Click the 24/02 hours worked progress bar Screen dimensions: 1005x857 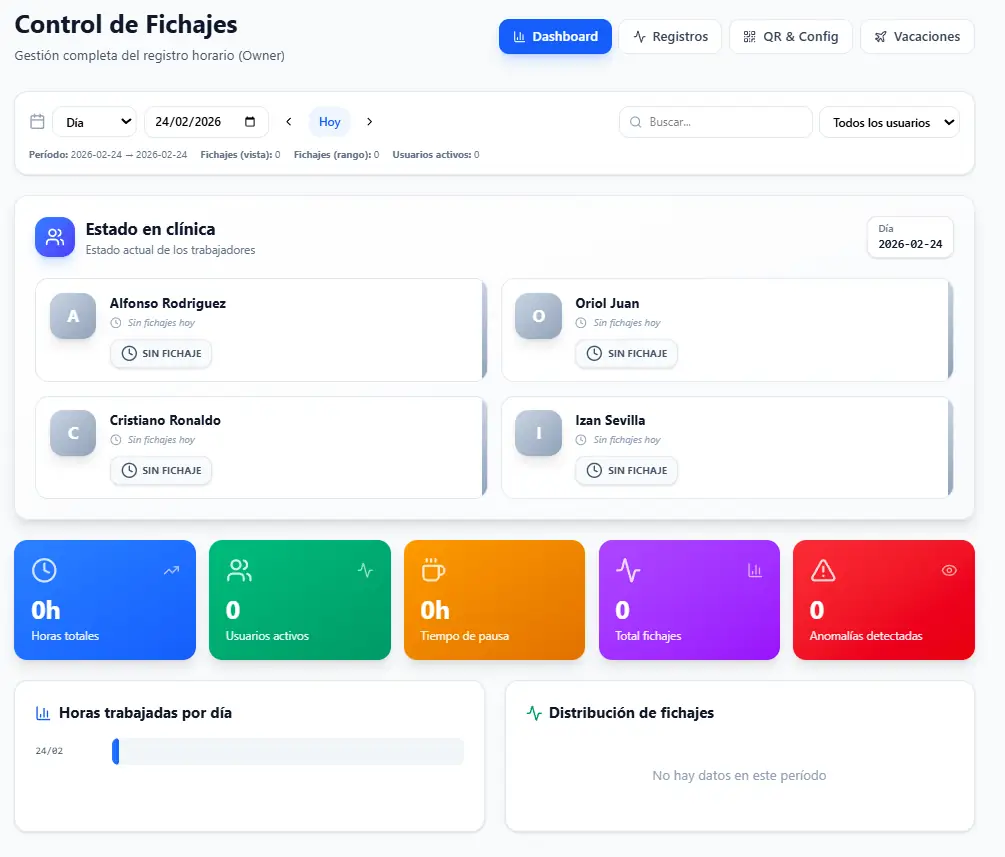pyautogui.click(x=287, y=751)
